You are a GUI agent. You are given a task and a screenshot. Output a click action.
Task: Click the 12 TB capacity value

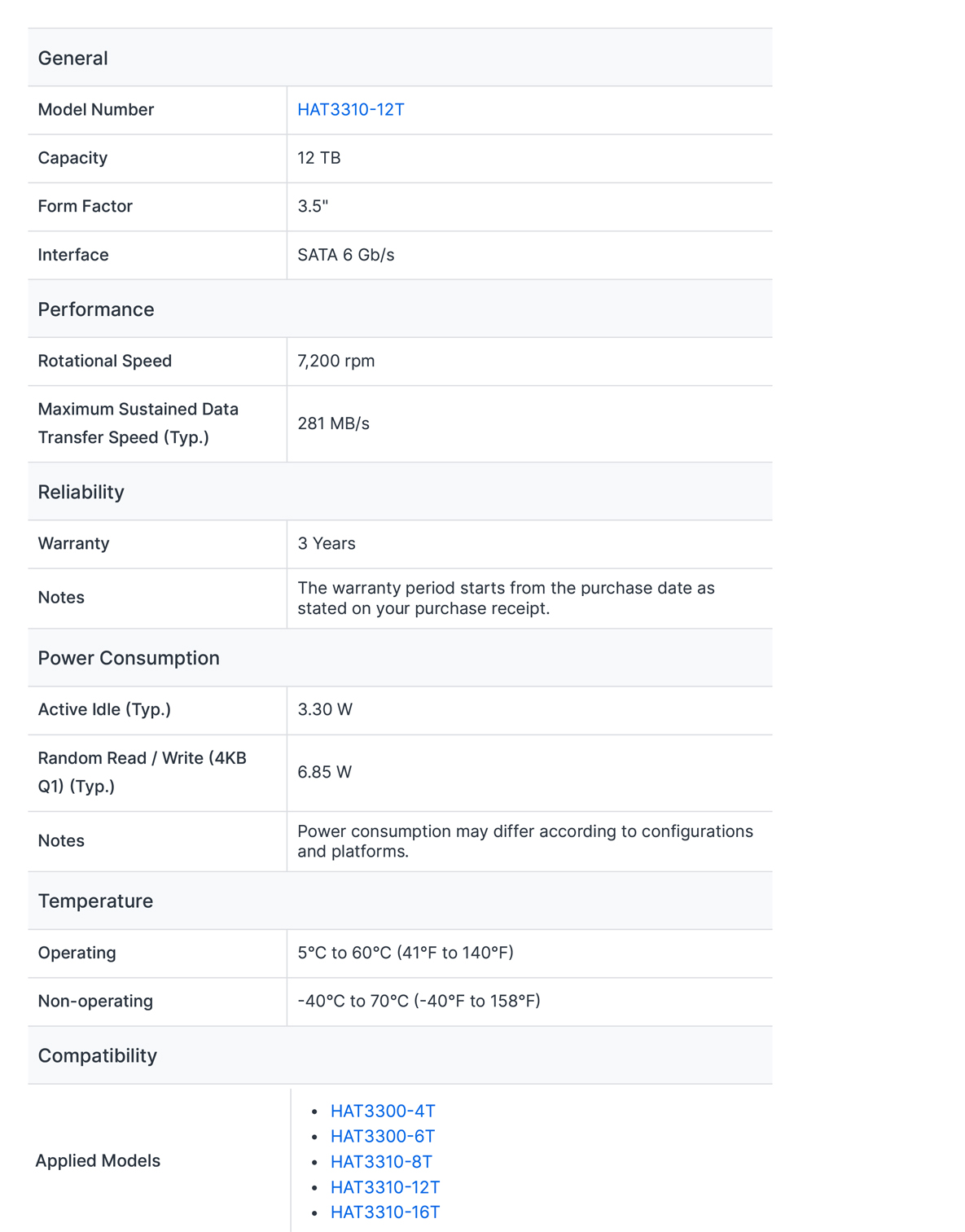point(319,158)
